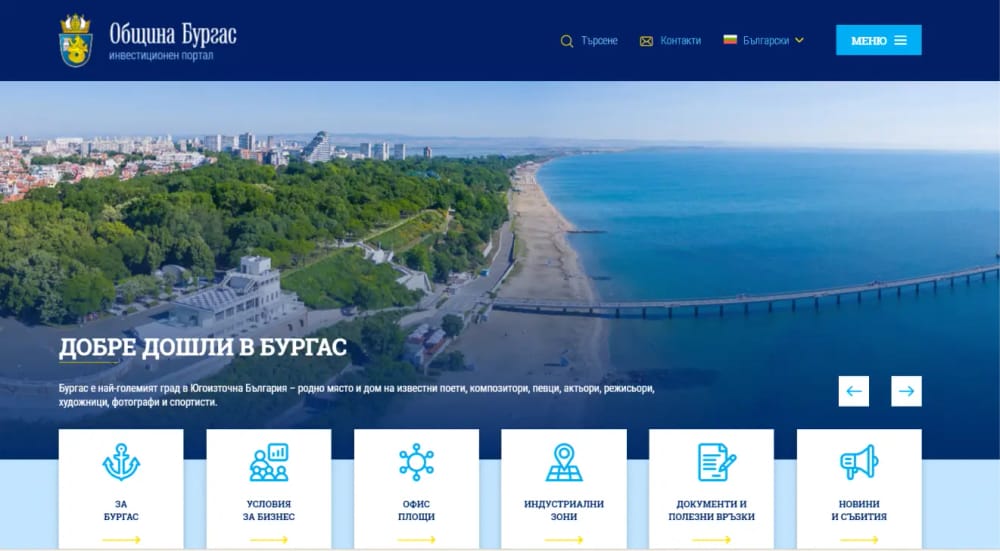Click the megaphone icon for Новини и събития
Viewport: 1000px width, 551px height.
click(859, 462)
